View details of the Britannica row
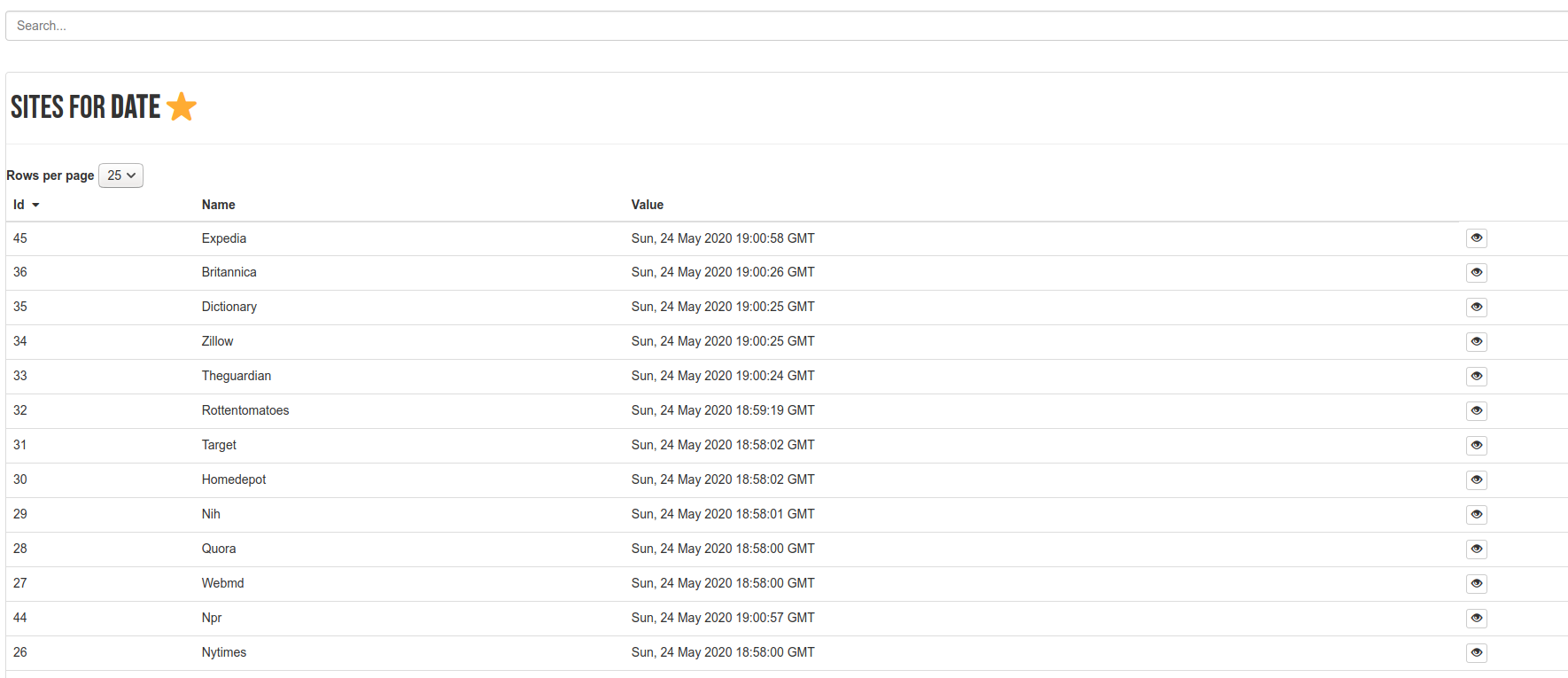1568x678 pixels. (1476, 273)
